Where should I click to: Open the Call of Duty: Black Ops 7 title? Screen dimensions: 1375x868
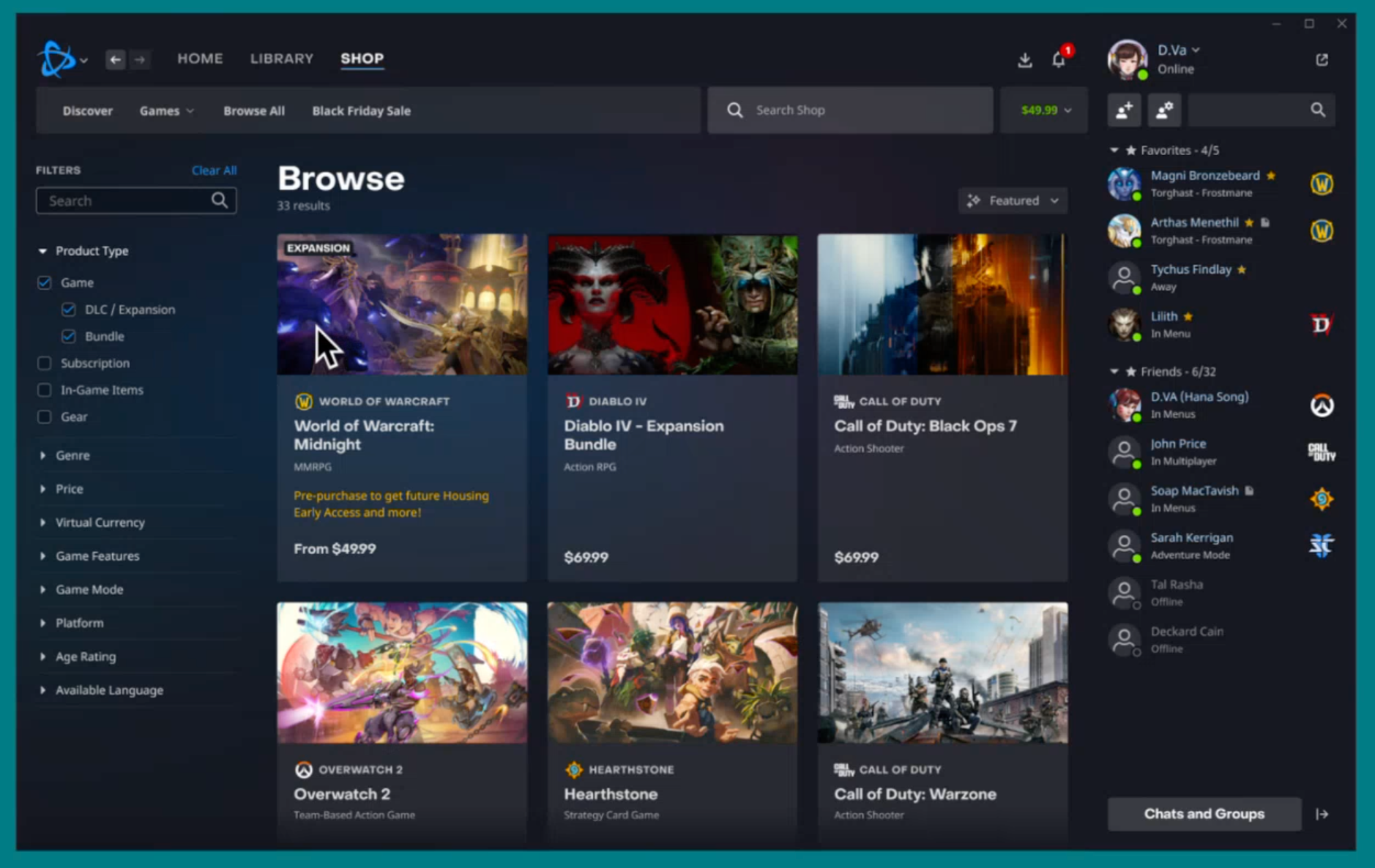[925, 426]
